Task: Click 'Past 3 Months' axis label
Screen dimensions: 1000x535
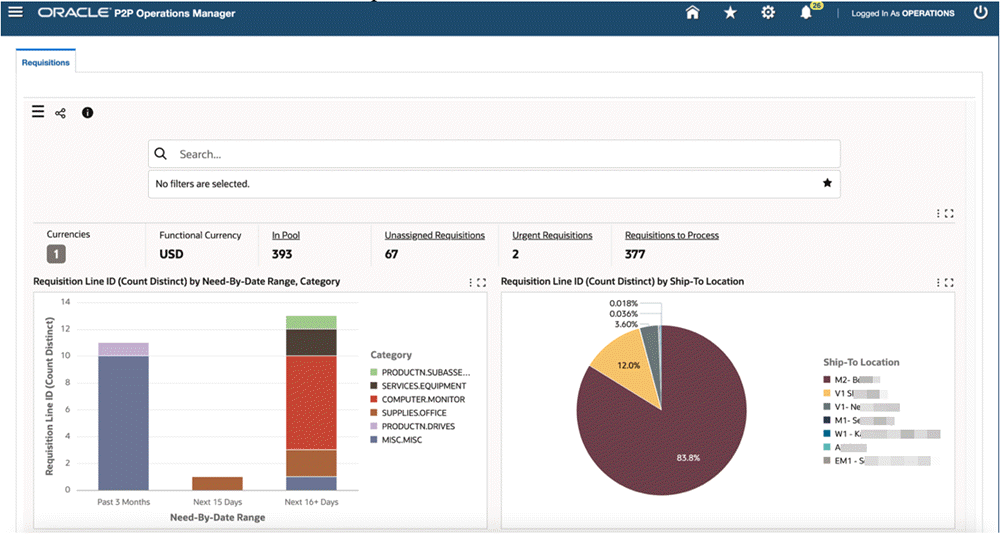Action: (123, 502)
